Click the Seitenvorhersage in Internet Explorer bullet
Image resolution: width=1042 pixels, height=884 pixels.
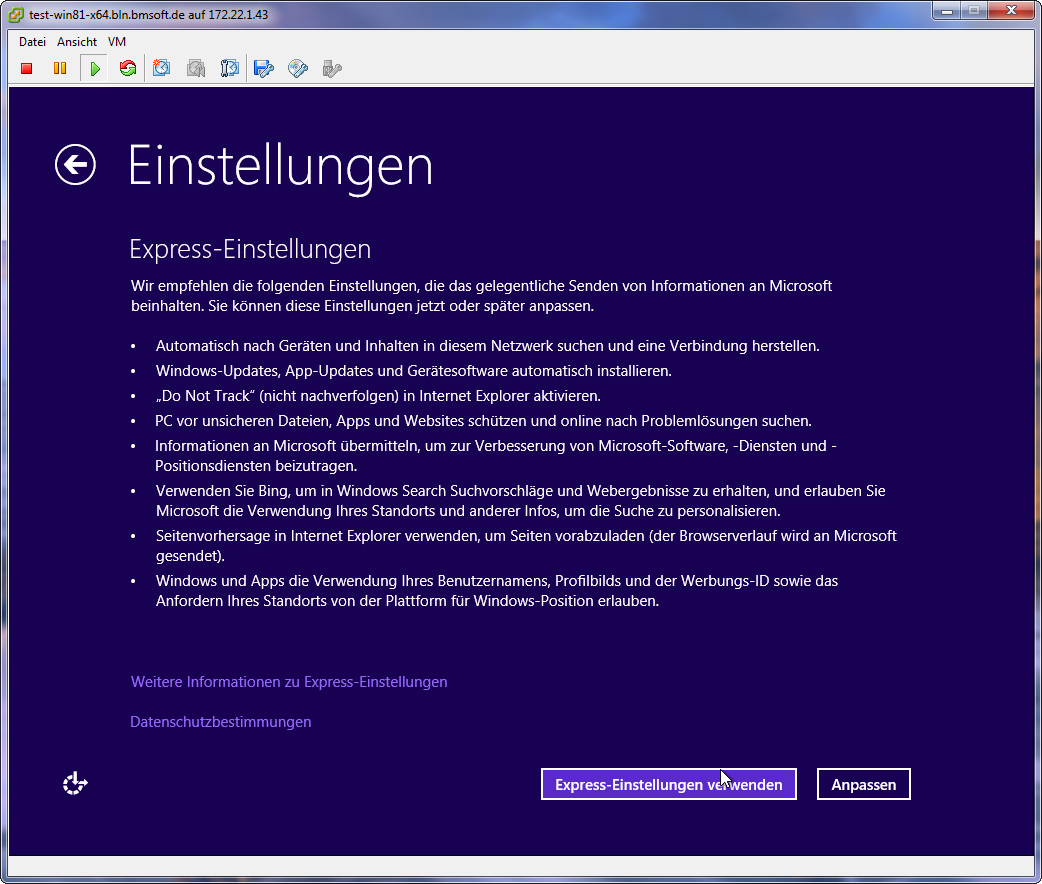pyautogui.click(x=526, y=546)
